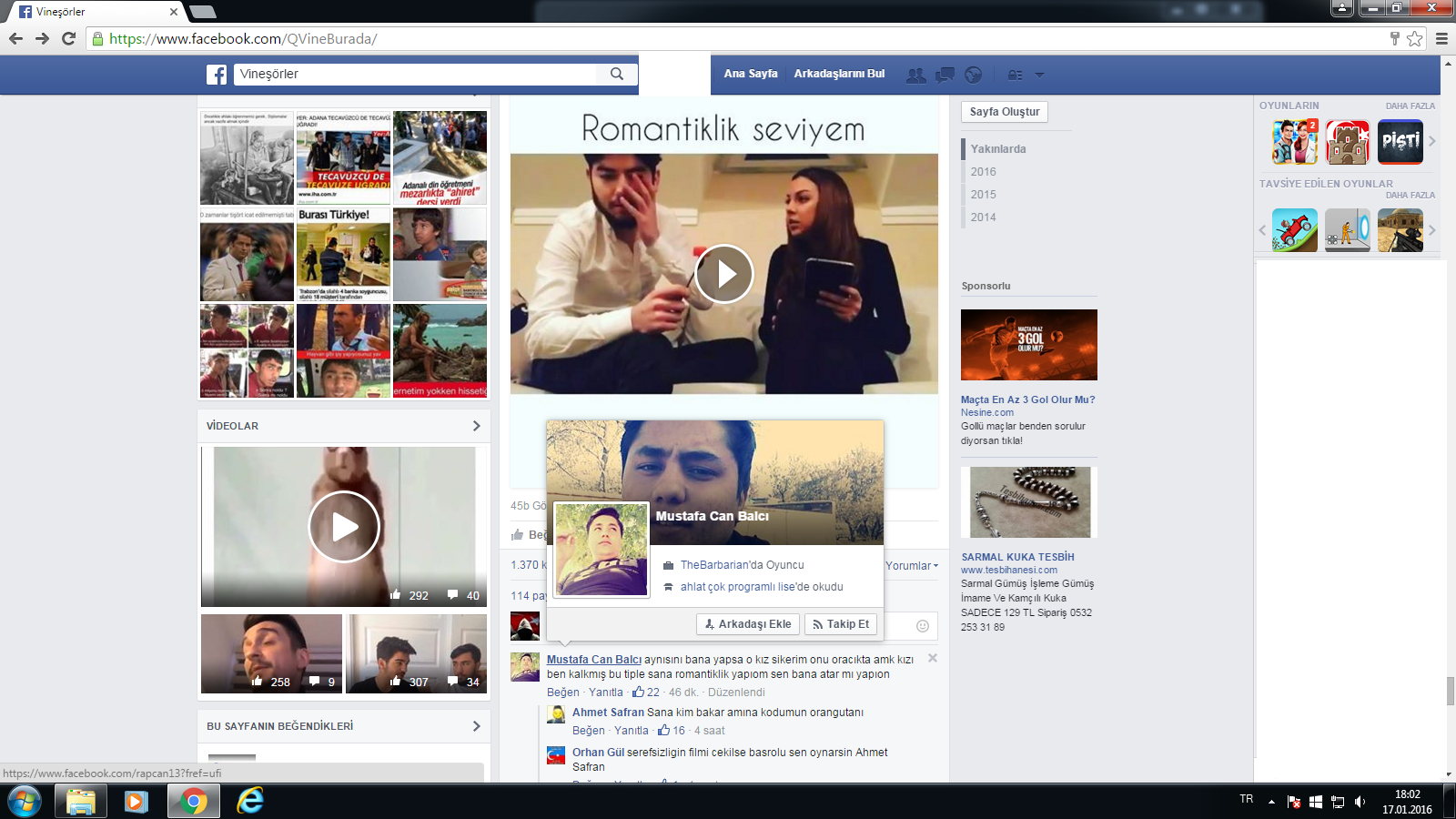The image size is (1456, 819).
Task: Open Ahmet Safran profile link
Action: [x=608, y=713]
